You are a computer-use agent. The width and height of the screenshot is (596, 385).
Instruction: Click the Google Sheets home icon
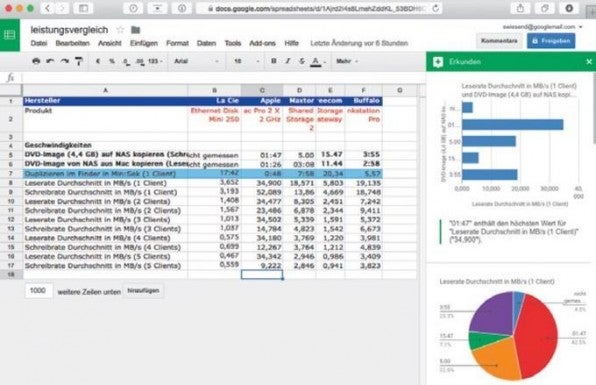[10, 35]
